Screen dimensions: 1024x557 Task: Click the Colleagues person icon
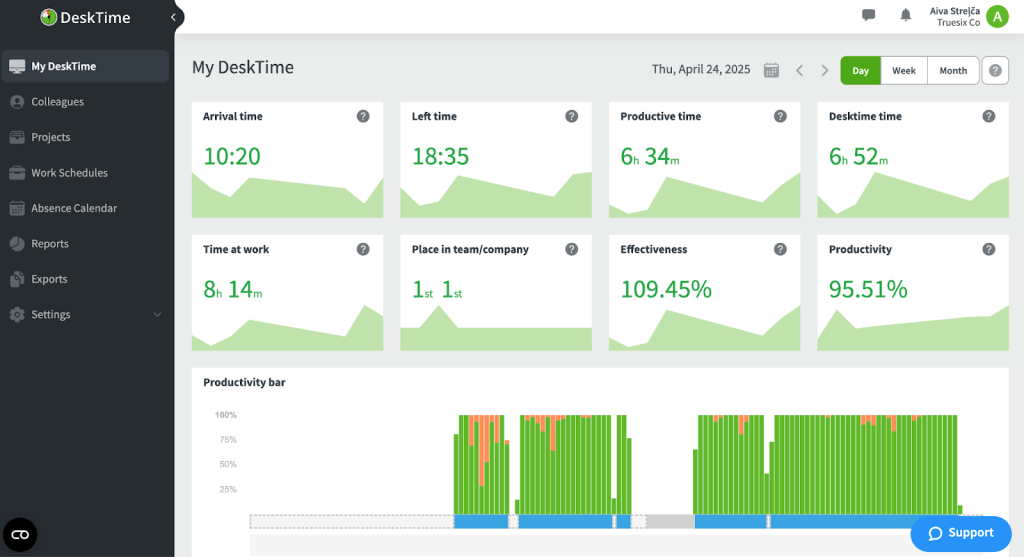[x=17, y=102]
